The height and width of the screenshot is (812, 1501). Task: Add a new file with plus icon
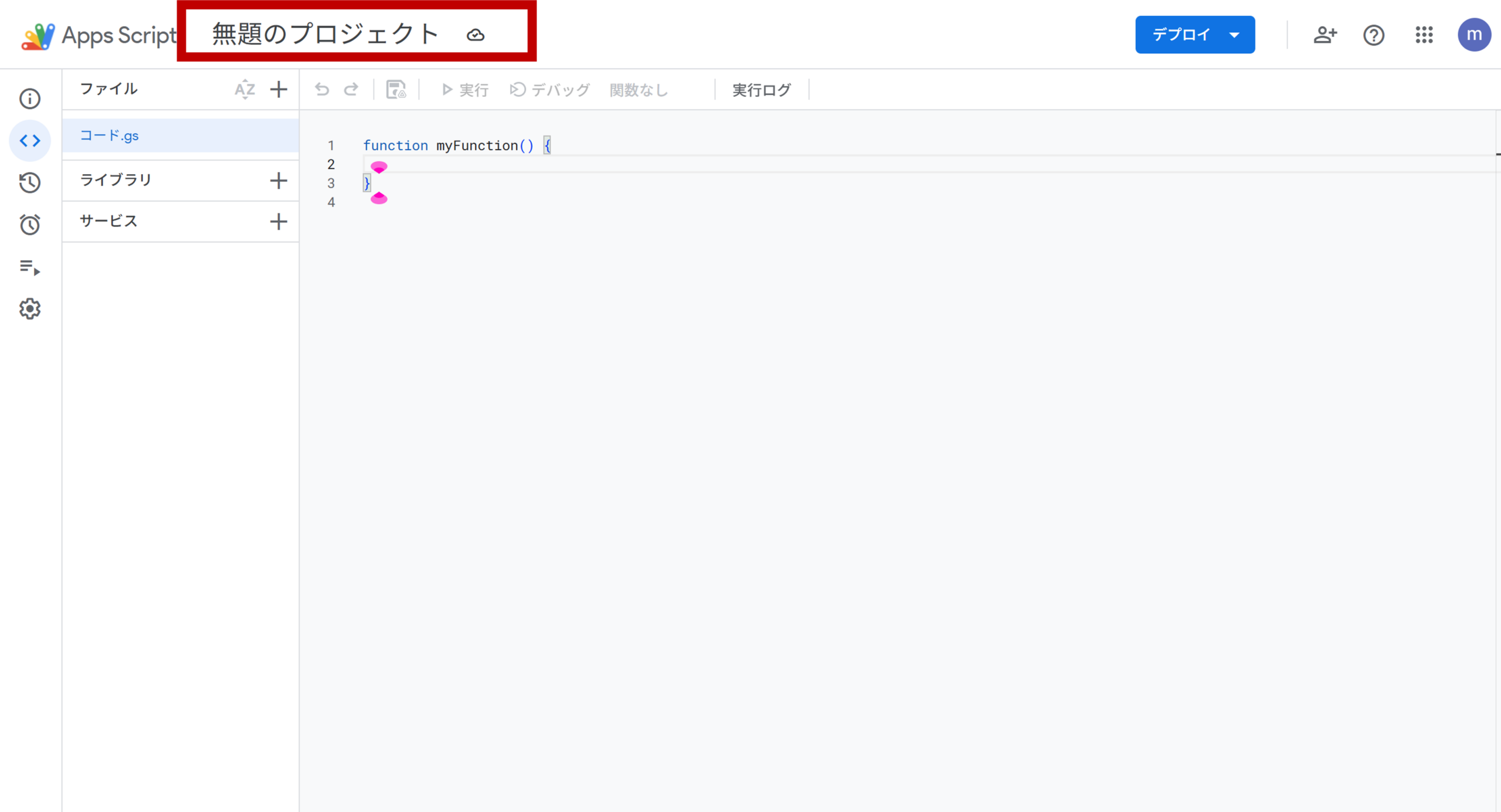click(279, 90)
